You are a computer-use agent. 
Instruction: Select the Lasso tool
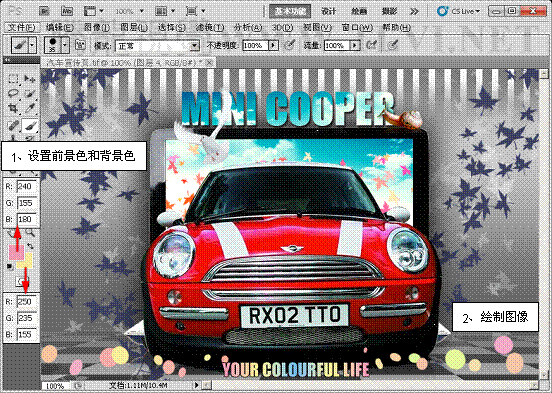point(13,93)
